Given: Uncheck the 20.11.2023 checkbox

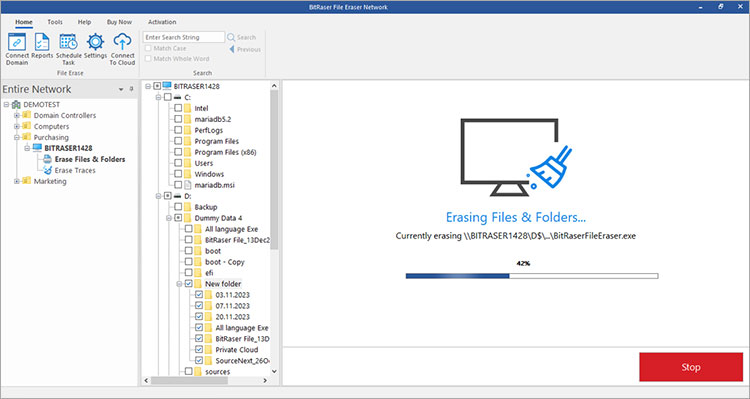Looking at the screenshot, I should 199,317.
